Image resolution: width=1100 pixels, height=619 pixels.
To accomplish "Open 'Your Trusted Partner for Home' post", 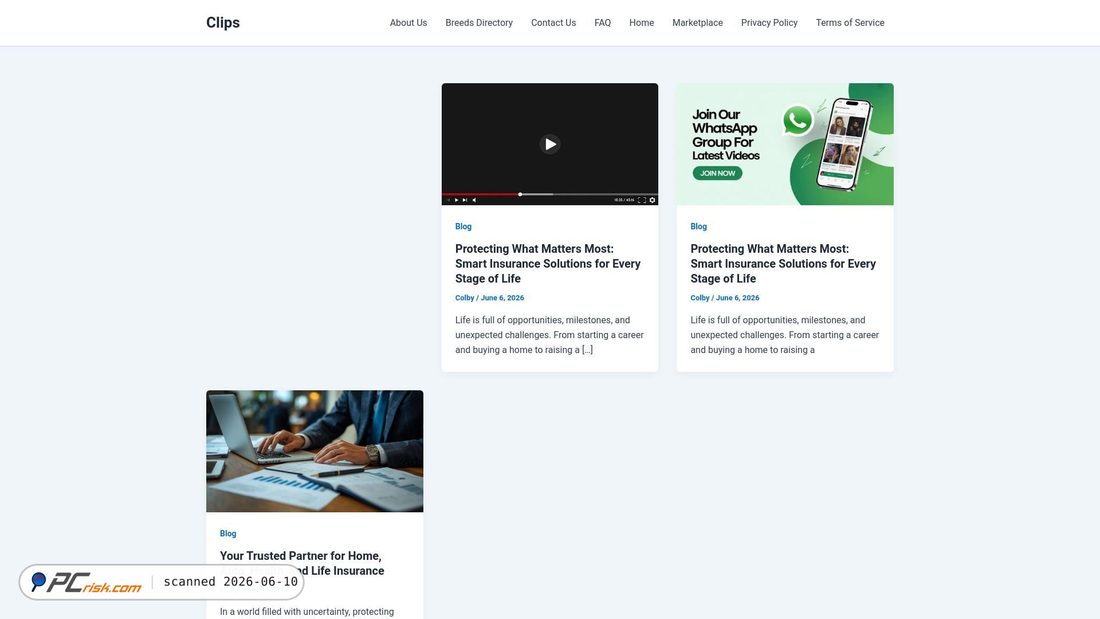I will click(x=302, y=563).
